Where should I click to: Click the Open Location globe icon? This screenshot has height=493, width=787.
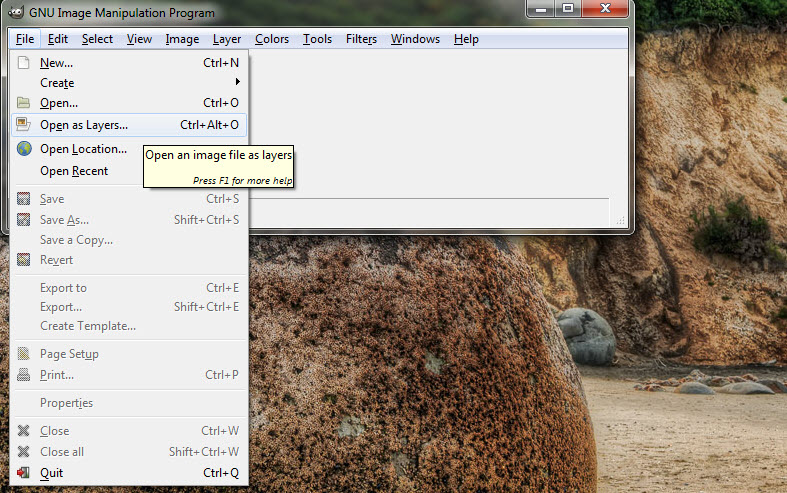coord(24,149)
